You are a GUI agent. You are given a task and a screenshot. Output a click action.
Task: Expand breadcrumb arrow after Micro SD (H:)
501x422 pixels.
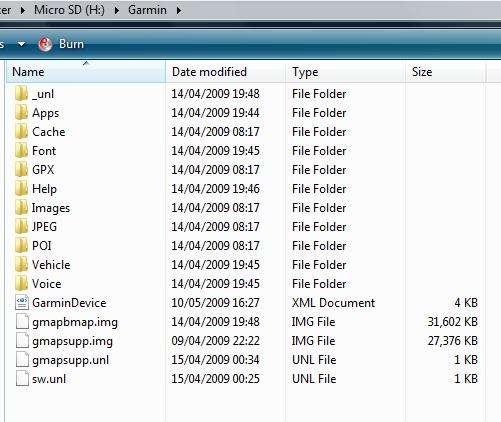[117, 10]
